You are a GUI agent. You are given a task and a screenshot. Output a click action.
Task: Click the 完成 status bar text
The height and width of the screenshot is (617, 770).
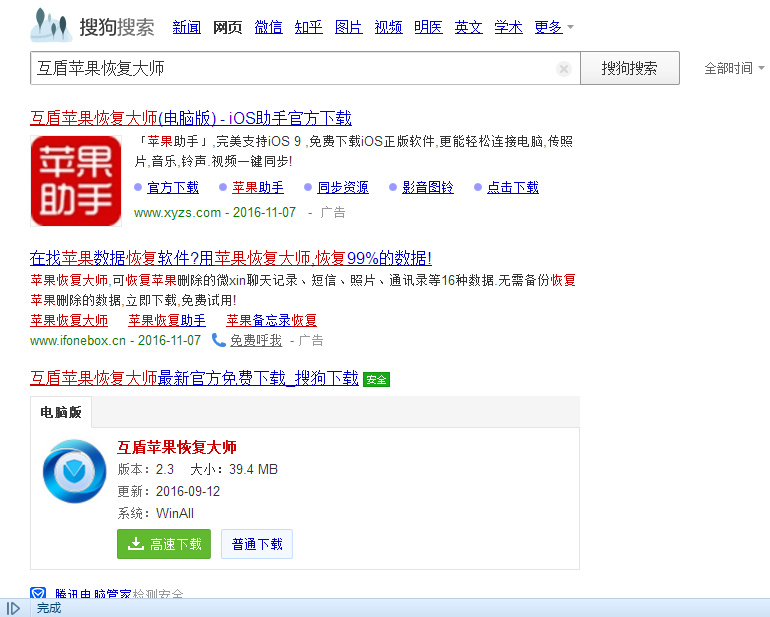(49, 608)
